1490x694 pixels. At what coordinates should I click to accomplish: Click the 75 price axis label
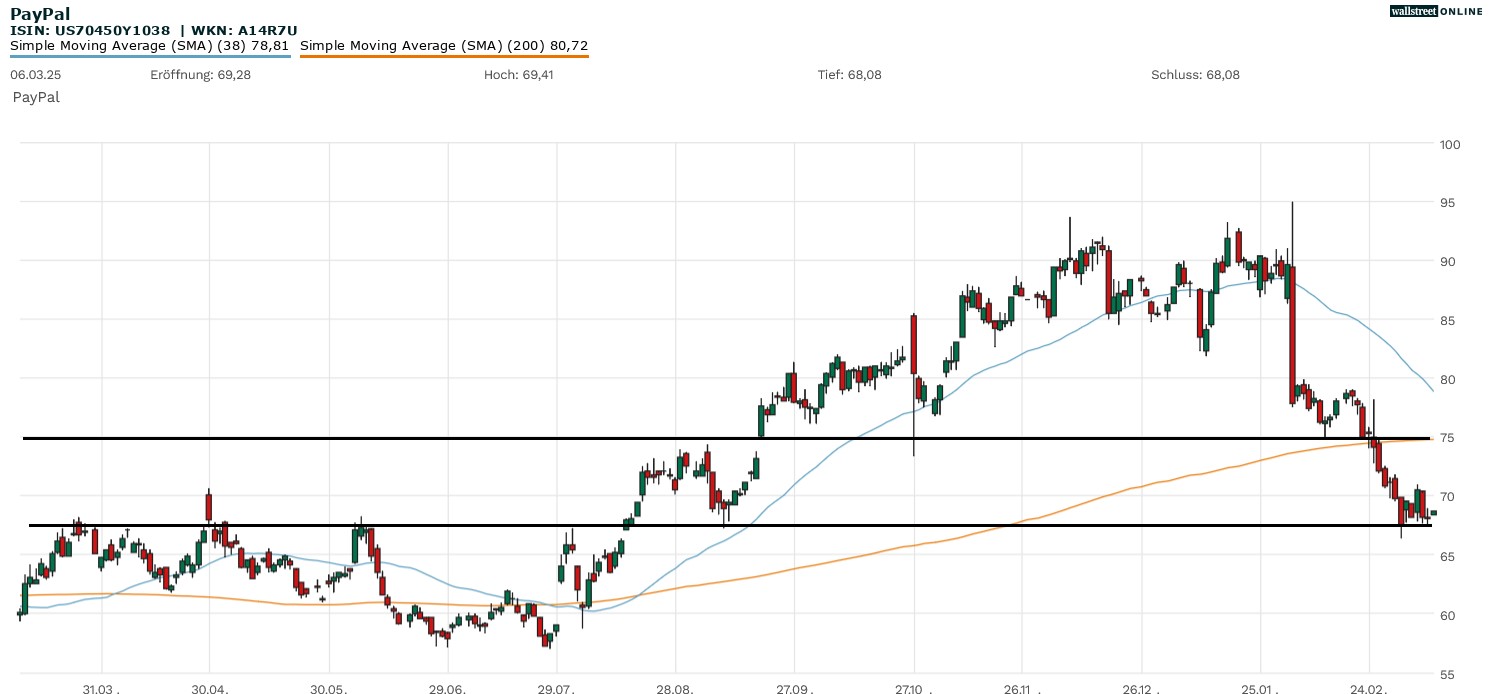click(1447, 438)
